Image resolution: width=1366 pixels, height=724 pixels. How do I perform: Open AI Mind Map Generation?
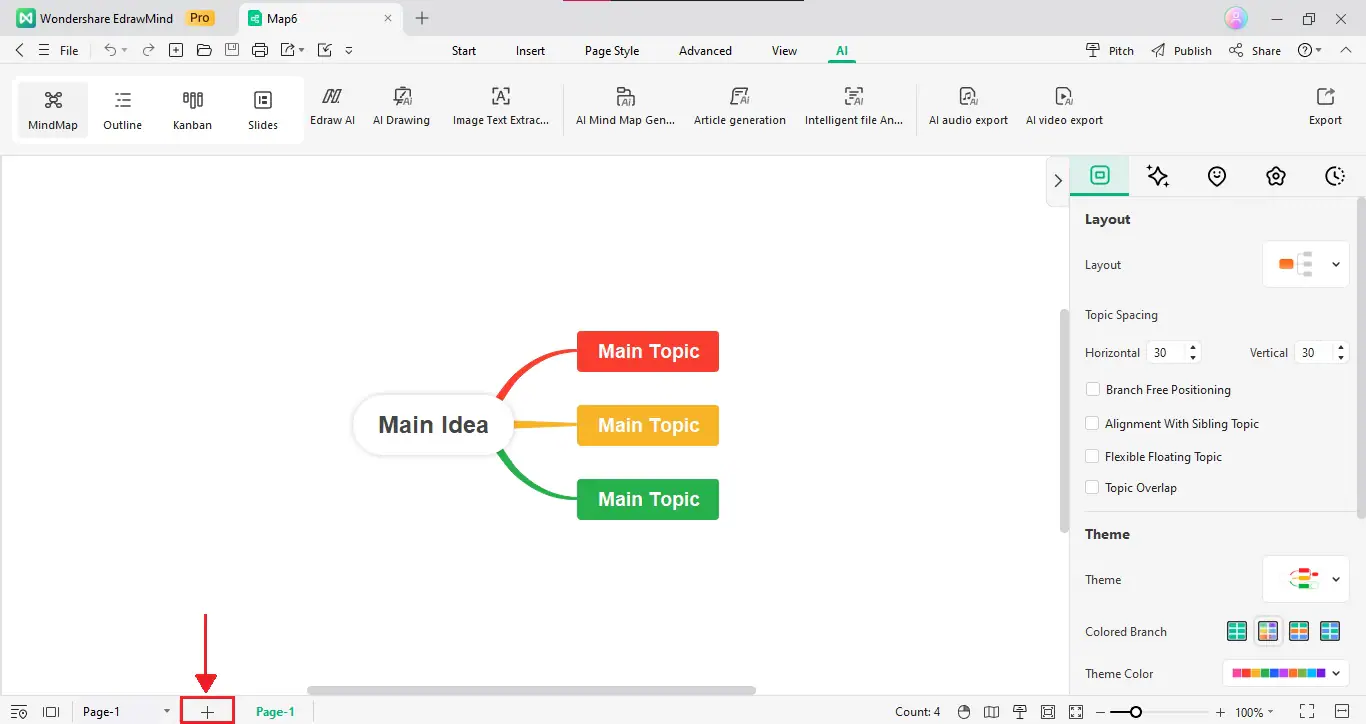[625, 106]
